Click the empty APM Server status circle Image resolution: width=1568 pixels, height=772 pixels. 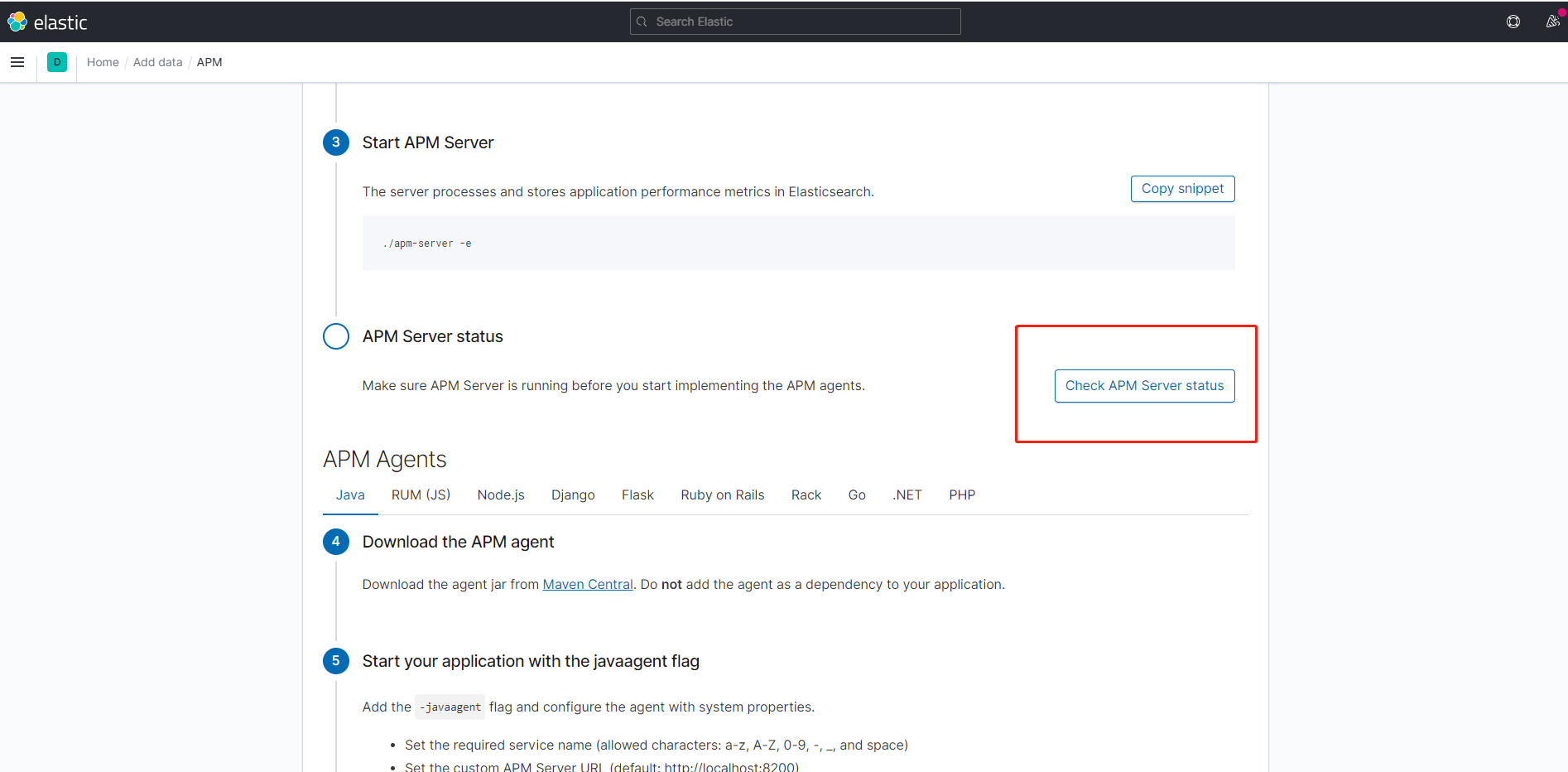click(336, 336)
